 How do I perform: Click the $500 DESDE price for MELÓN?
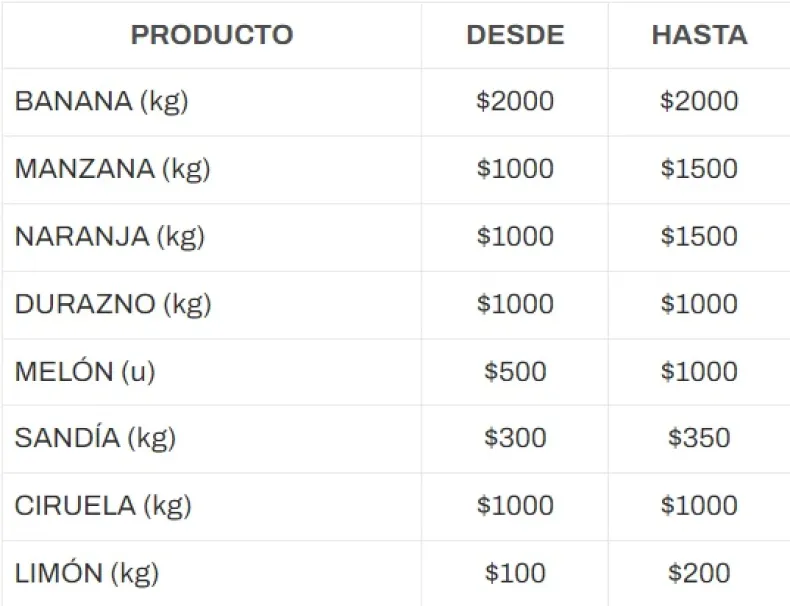point(515,371)
